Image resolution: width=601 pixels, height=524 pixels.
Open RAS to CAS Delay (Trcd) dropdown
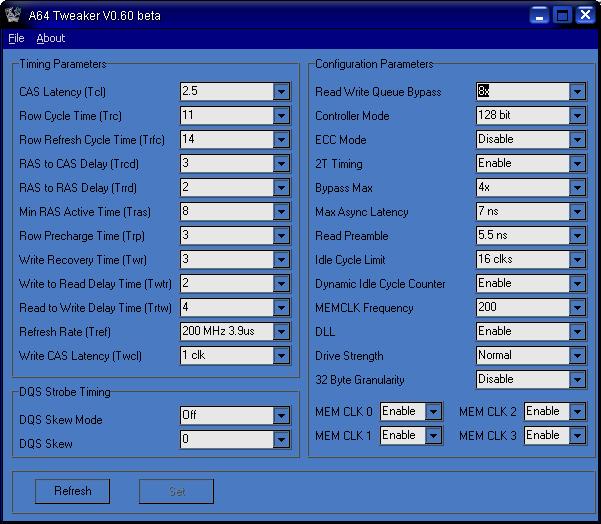pos(281,164)
